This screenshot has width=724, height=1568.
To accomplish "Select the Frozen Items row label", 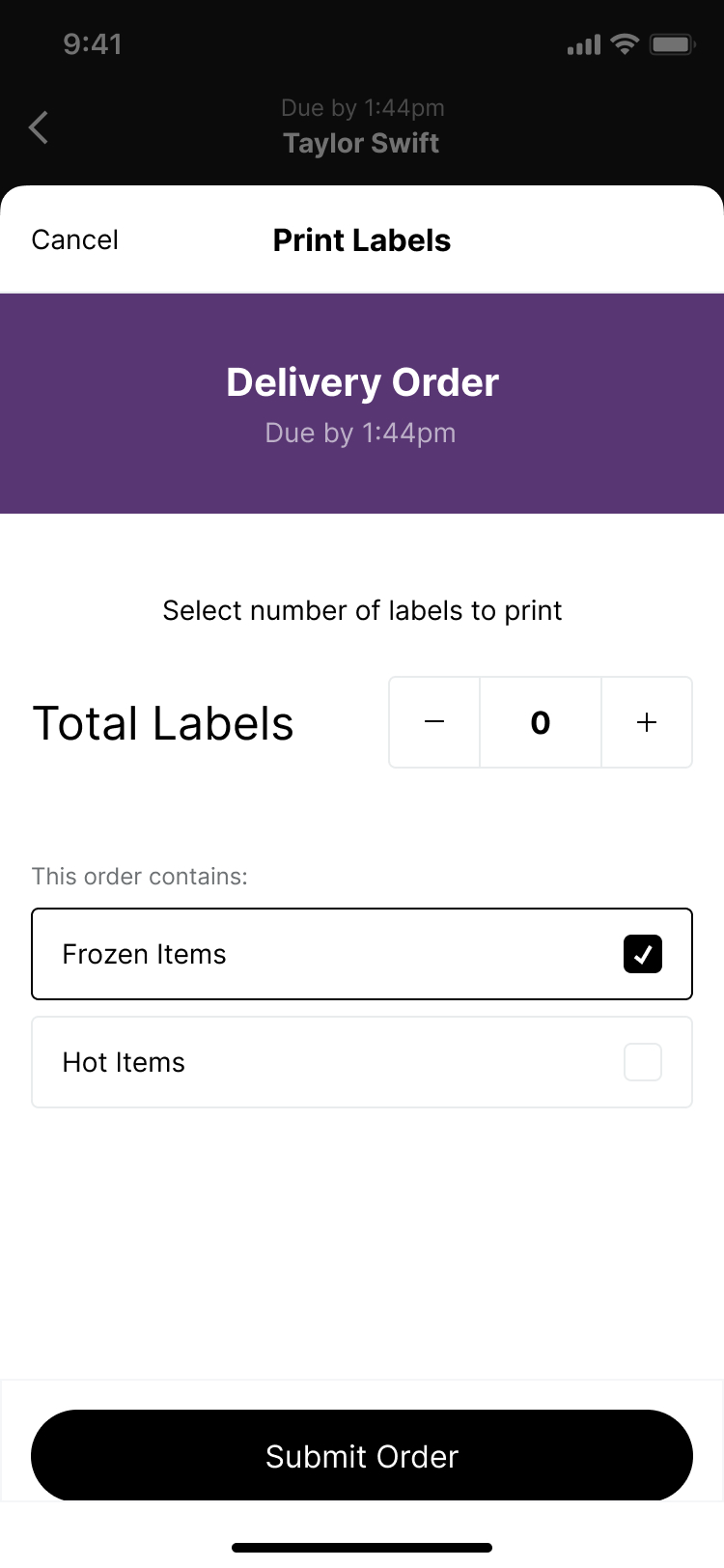I will pyautogui.click(x=145, y=954).
